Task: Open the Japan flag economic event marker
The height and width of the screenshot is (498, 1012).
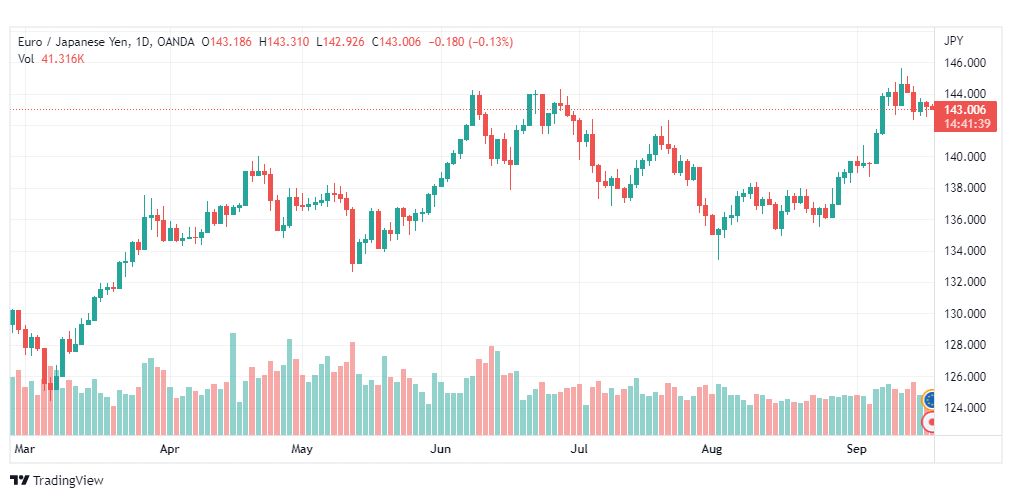Action: click(929, 423)
